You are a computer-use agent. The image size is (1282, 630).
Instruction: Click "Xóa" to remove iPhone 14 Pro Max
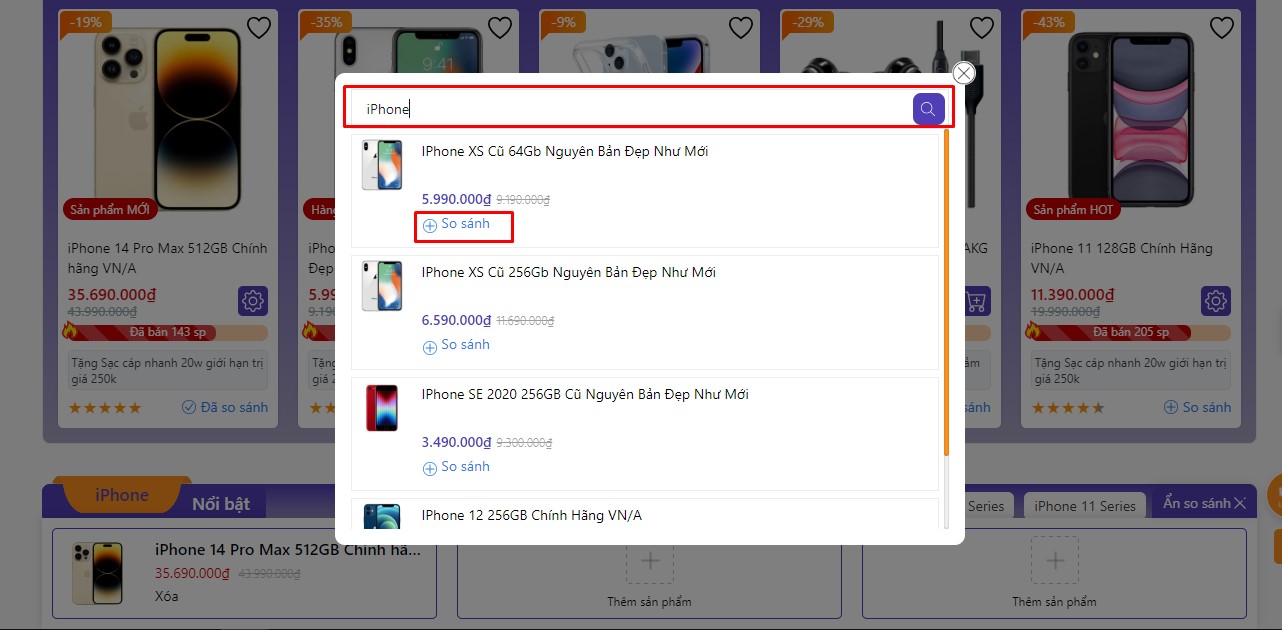tap(167, 596)
